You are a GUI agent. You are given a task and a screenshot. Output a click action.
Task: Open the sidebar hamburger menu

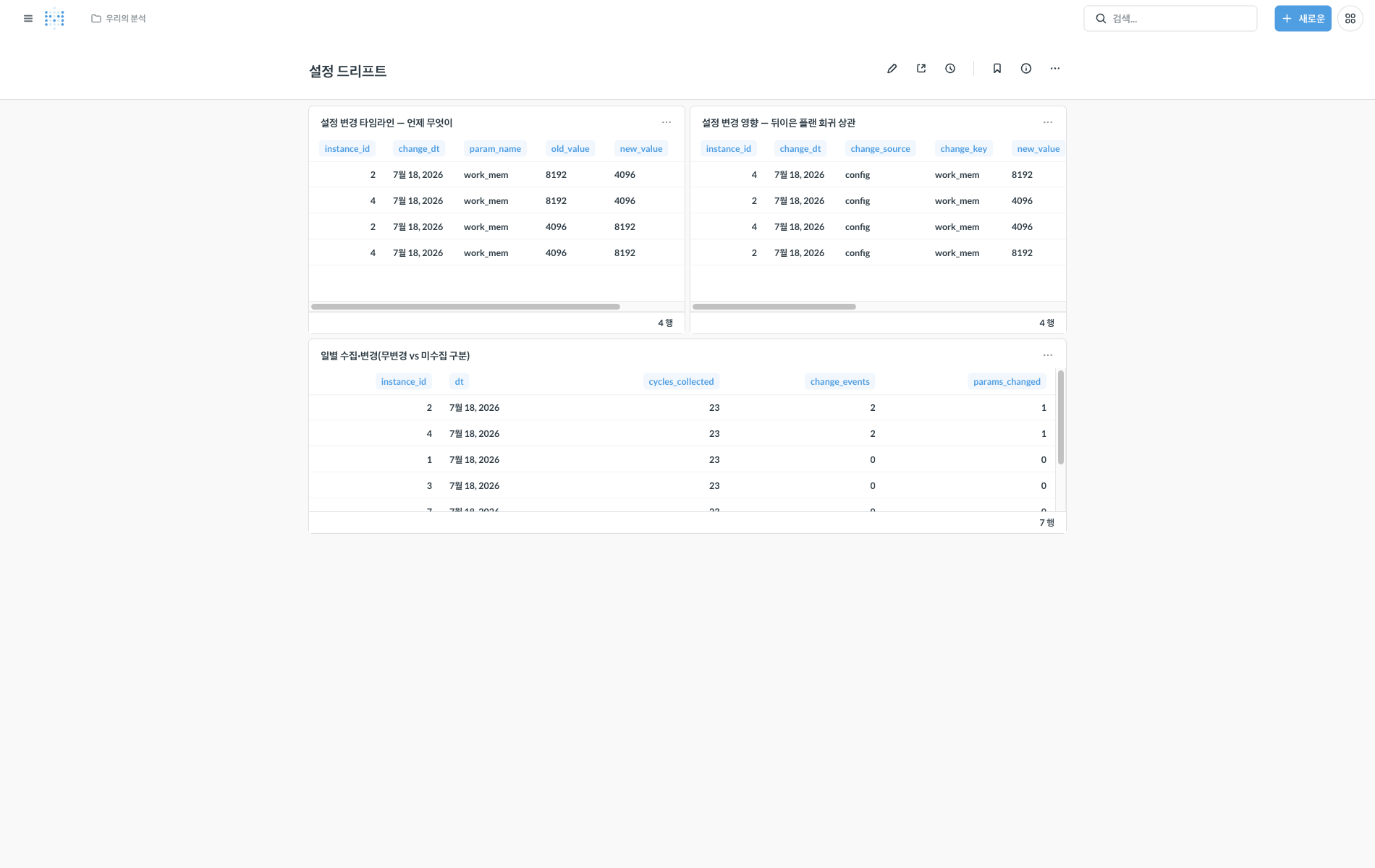pyautogui.click(x=28, y=19)
